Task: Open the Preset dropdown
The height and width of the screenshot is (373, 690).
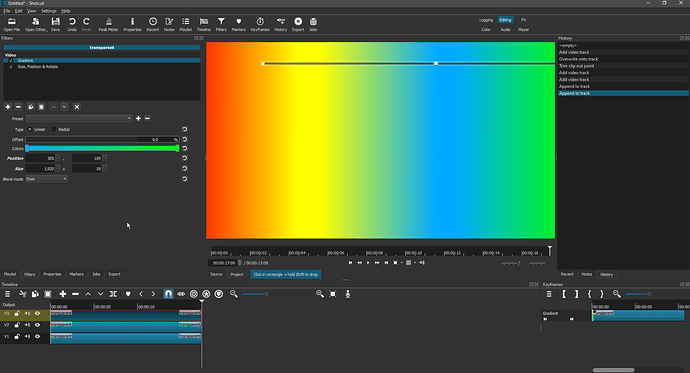Action: point(79,118)
